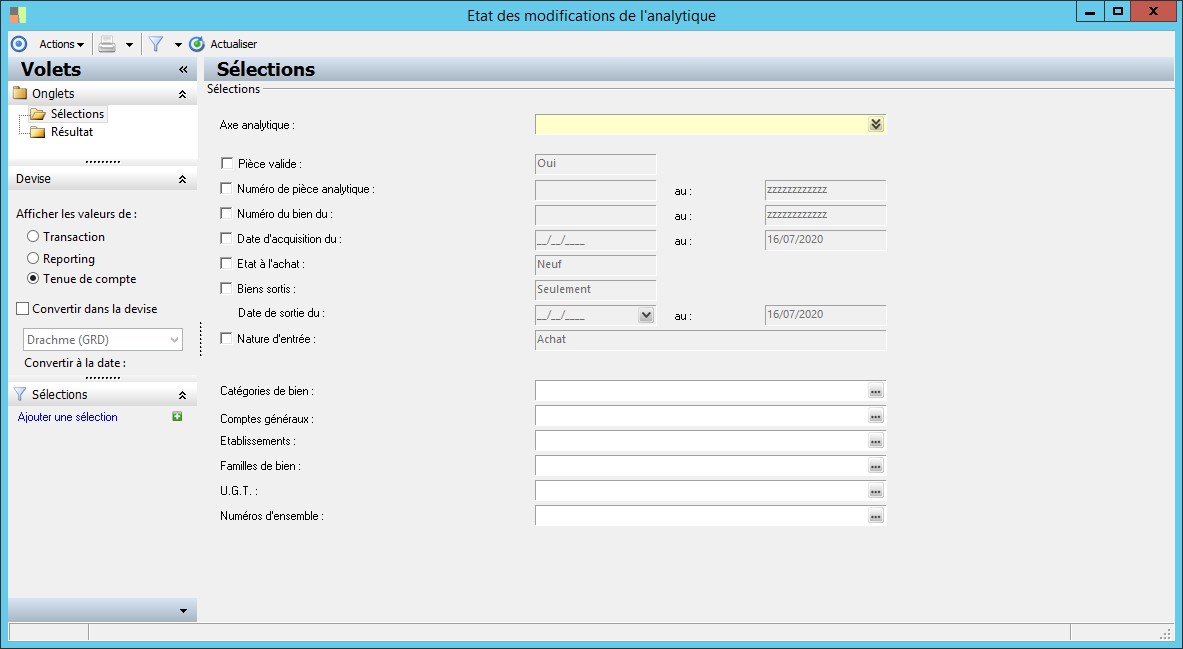Click the Etat à l'achat Neuf field

[595, 265]
